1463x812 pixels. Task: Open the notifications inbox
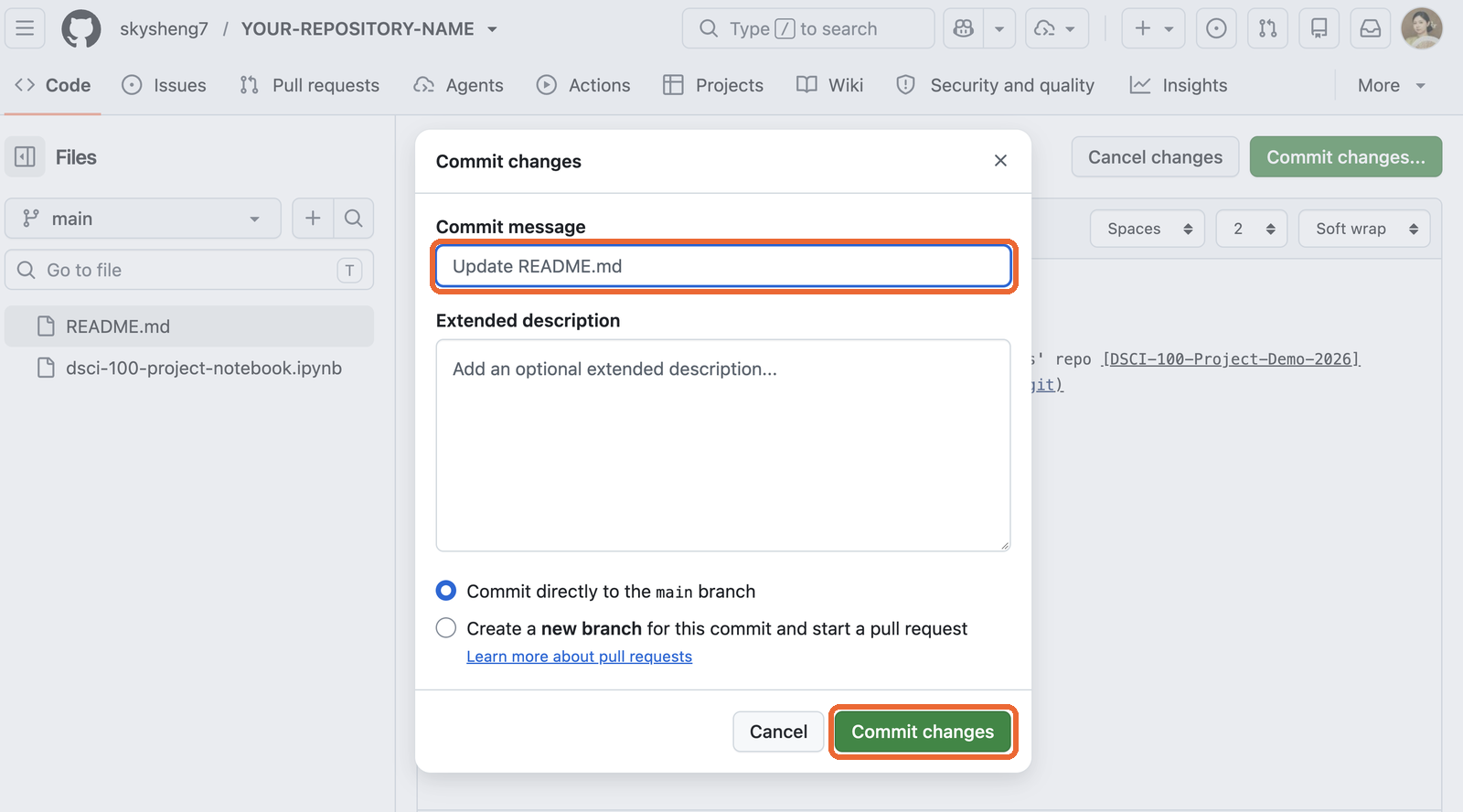coord(1370,28)
